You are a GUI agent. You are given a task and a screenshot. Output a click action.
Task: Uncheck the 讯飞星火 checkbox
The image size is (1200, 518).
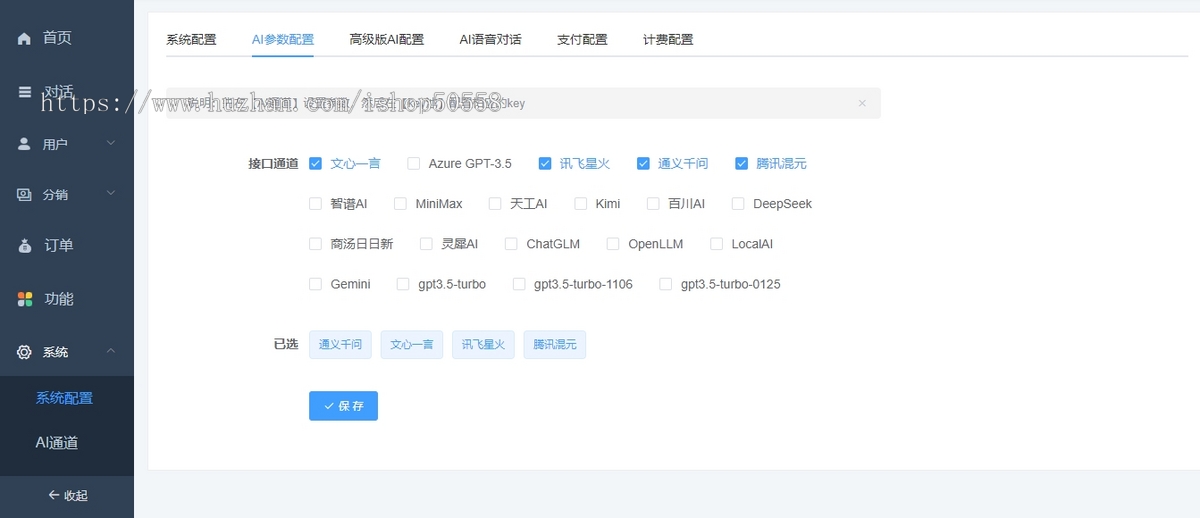(545, 163)
